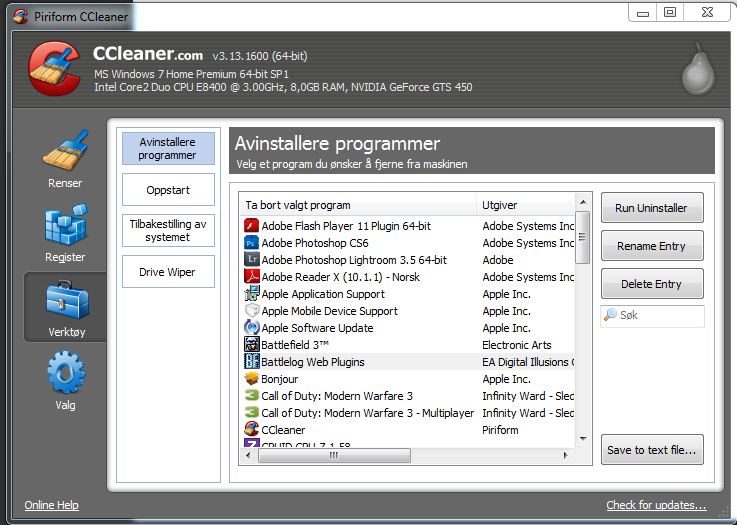Open the Online Help link
This screenshot has width=737, height=525.
pos(52,505)
